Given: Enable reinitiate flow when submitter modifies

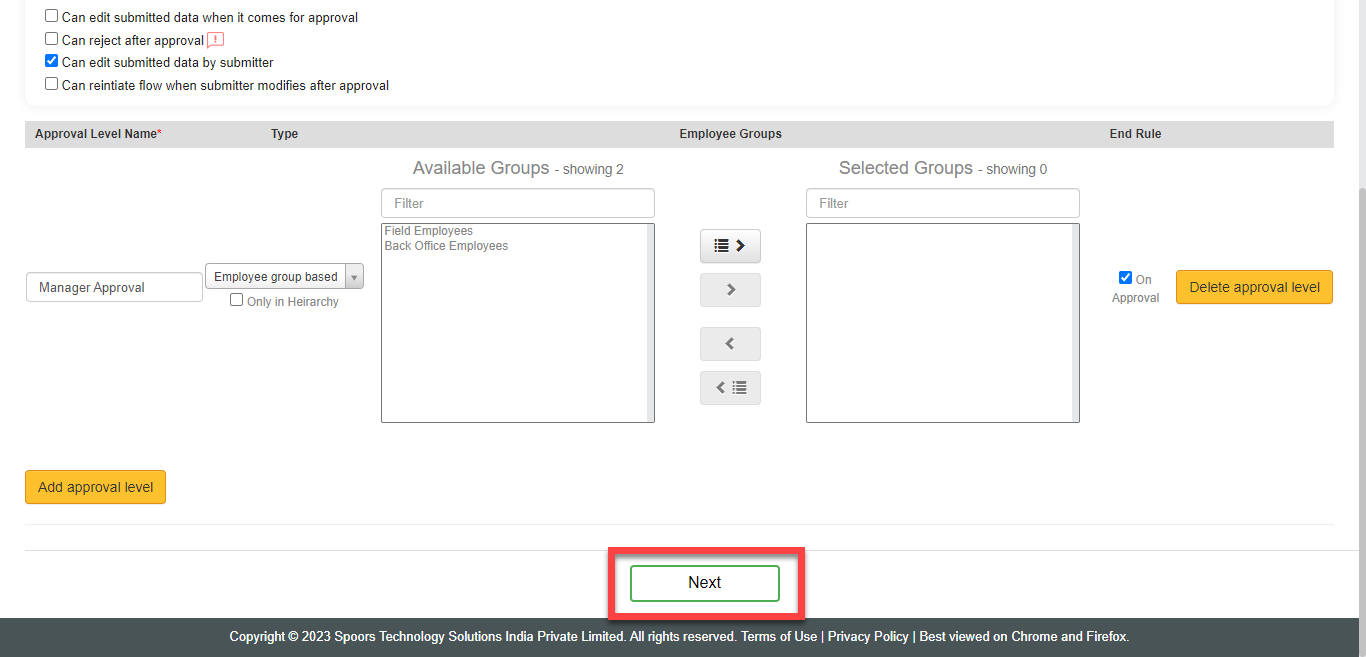Looking at the screenshot, I should 52,84.
